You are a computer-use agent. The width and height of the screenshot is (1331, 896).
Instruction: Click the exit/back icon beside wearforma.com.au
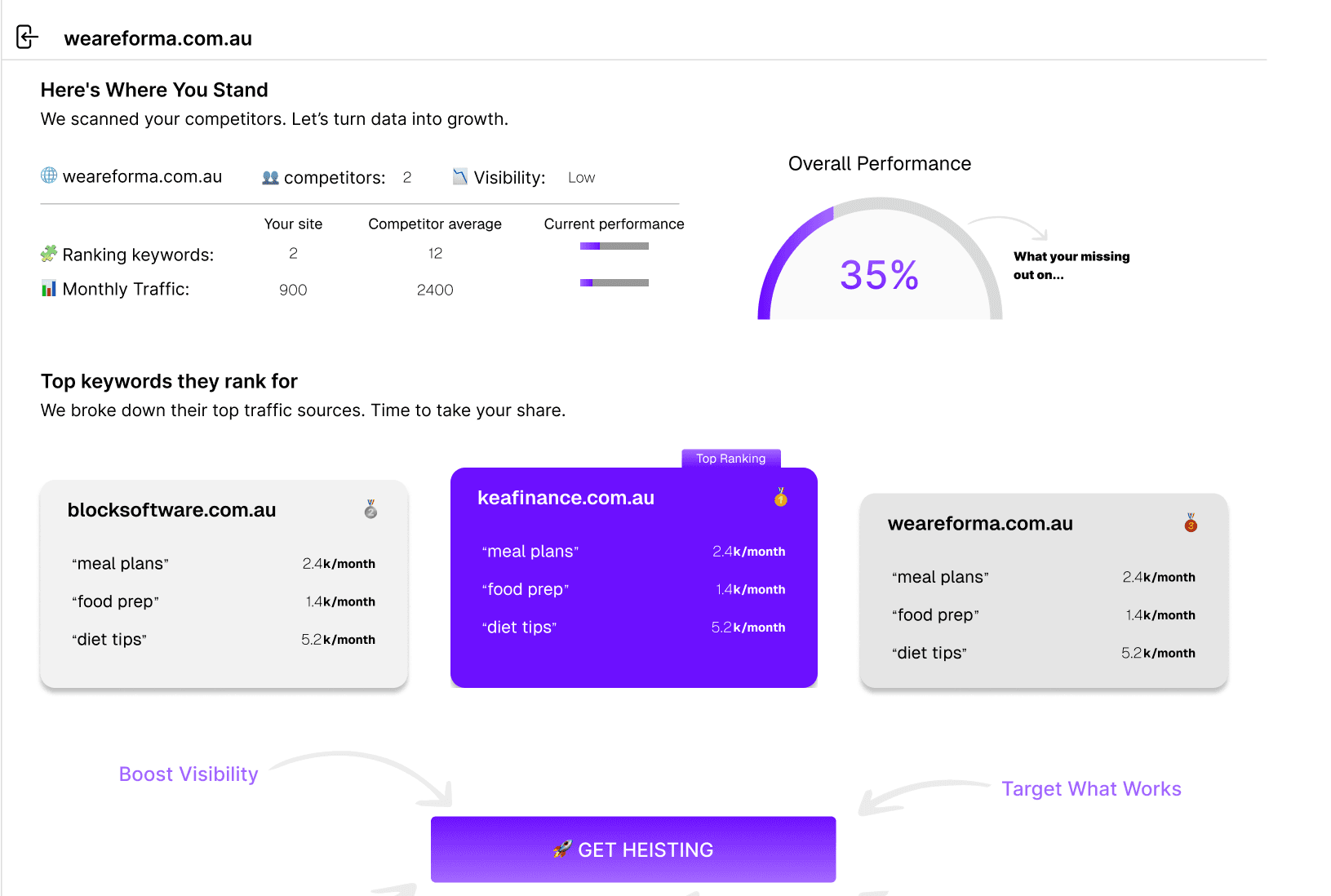(x=27, y=37)
